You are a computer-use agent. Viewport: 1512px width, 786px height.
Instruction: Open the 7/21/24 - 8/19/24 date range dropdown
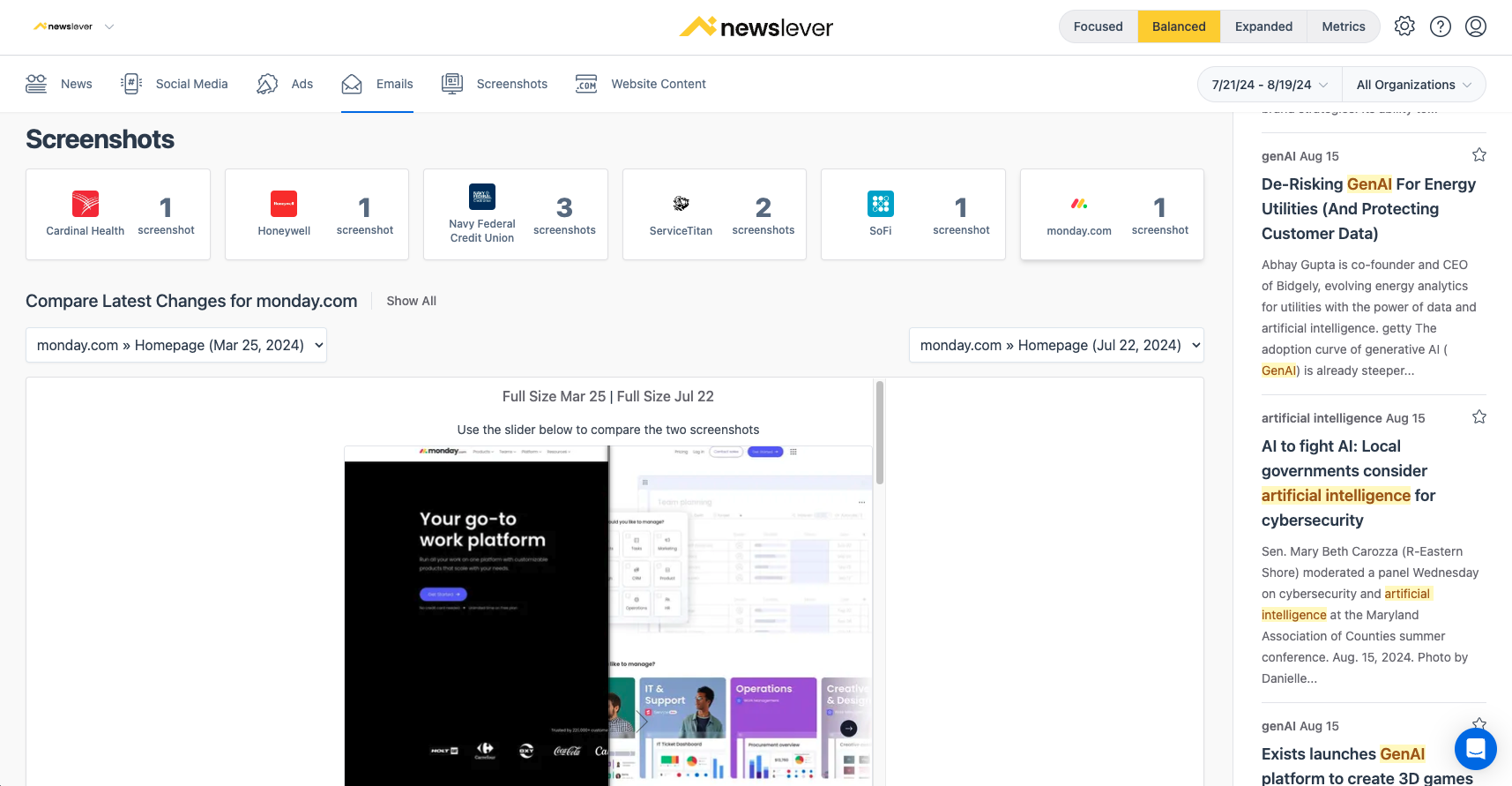(1270, 85)
